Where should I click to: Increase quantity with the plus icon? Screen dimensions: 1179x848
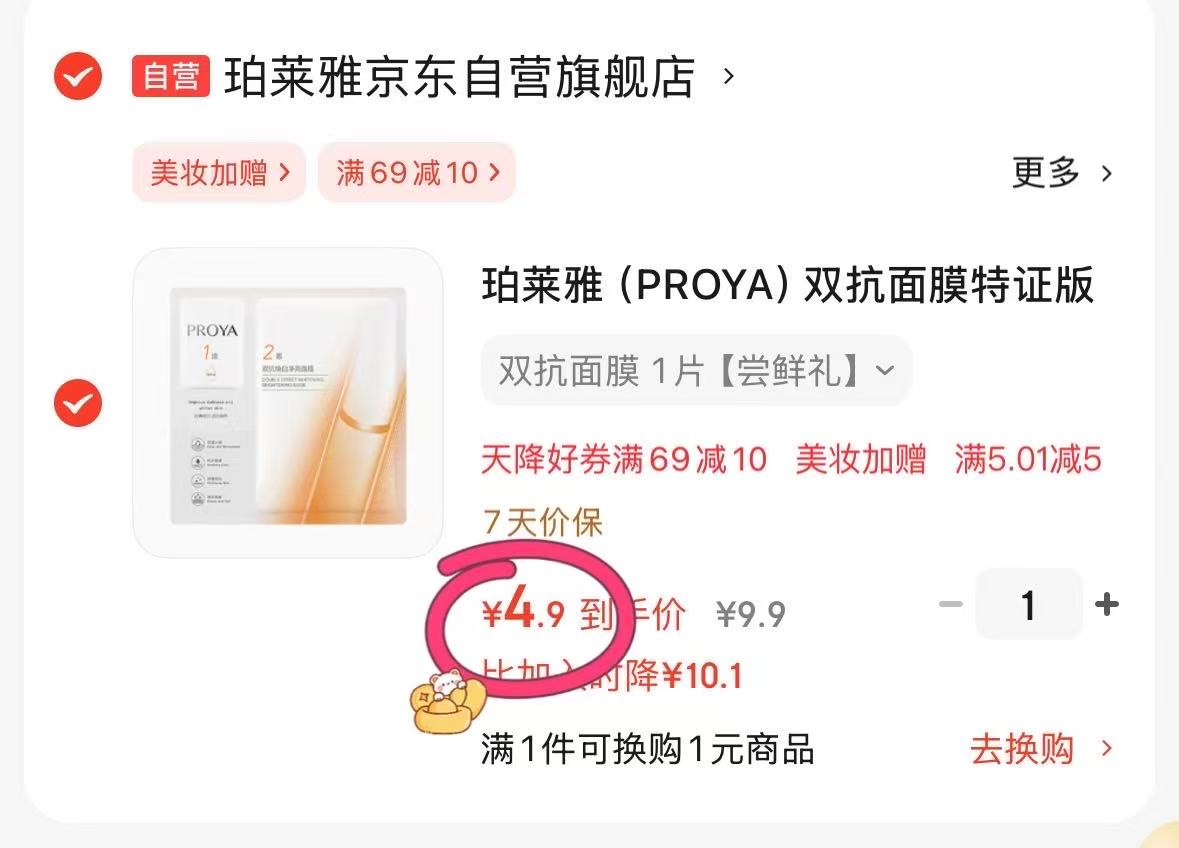1107,604
